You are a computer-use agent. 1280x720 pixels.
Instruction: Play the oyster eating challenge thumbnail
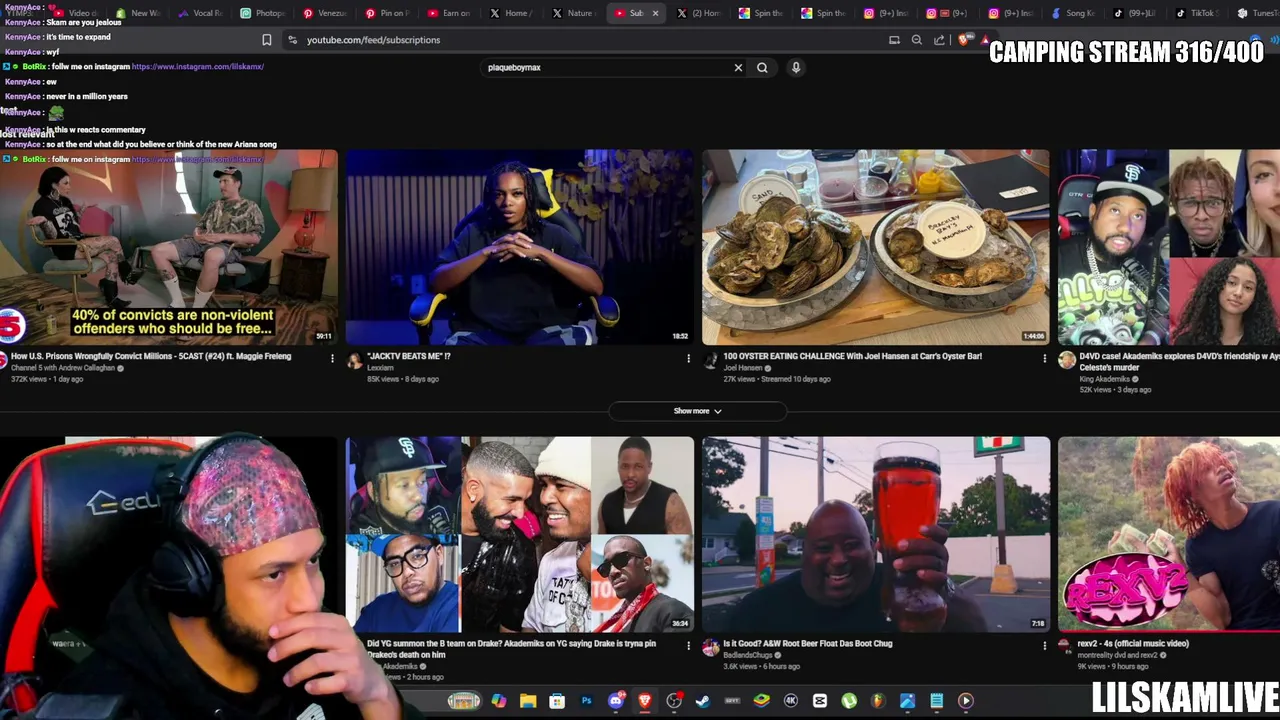coord(875,247)
